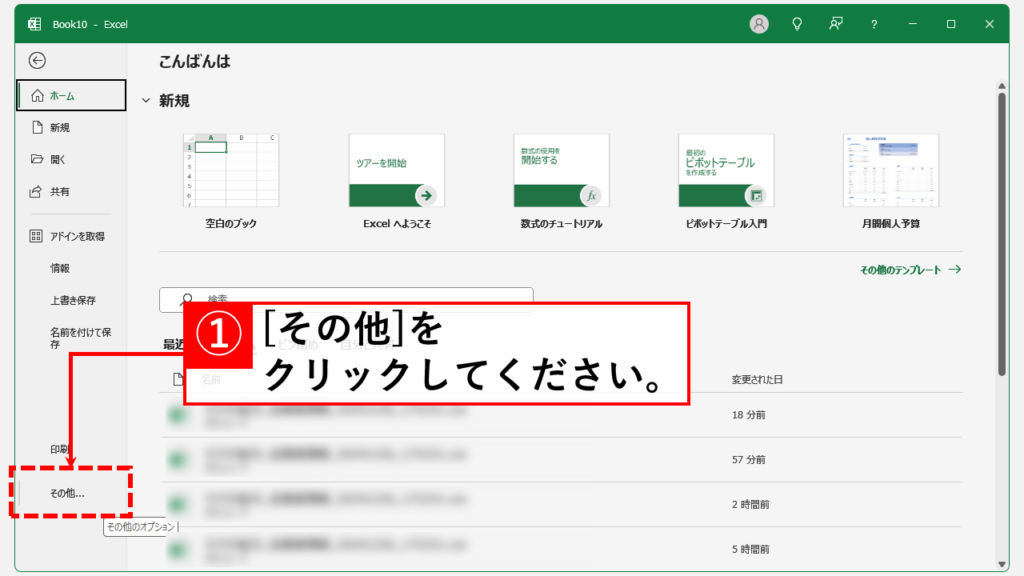Click the その他のテンプレート link
The image size is (1024, 576).
click(x=910, y=270)
